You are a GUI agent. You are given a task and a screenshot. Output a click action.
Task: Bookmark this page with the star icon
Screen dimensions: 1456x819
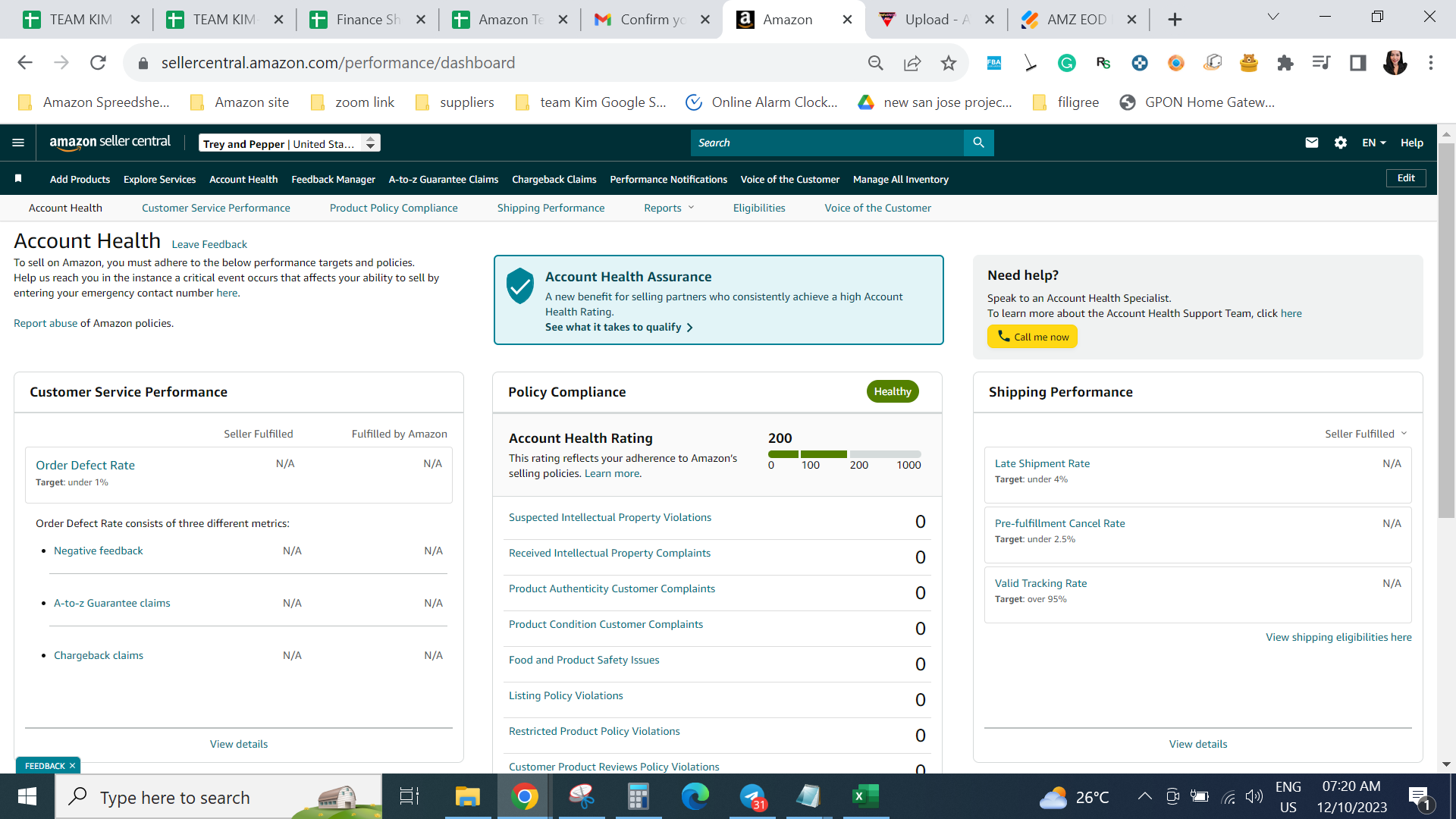click(x=949, y=63)
